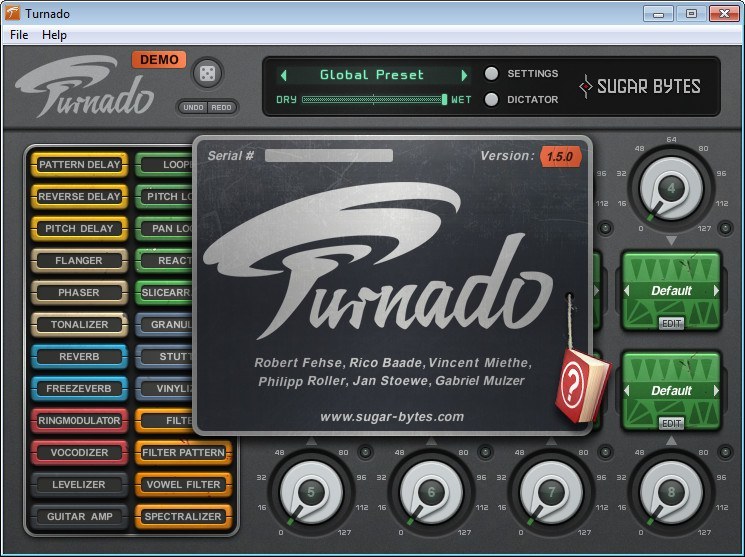
Task: Click the triangle marker above knob 8
Action: point(671,441)
